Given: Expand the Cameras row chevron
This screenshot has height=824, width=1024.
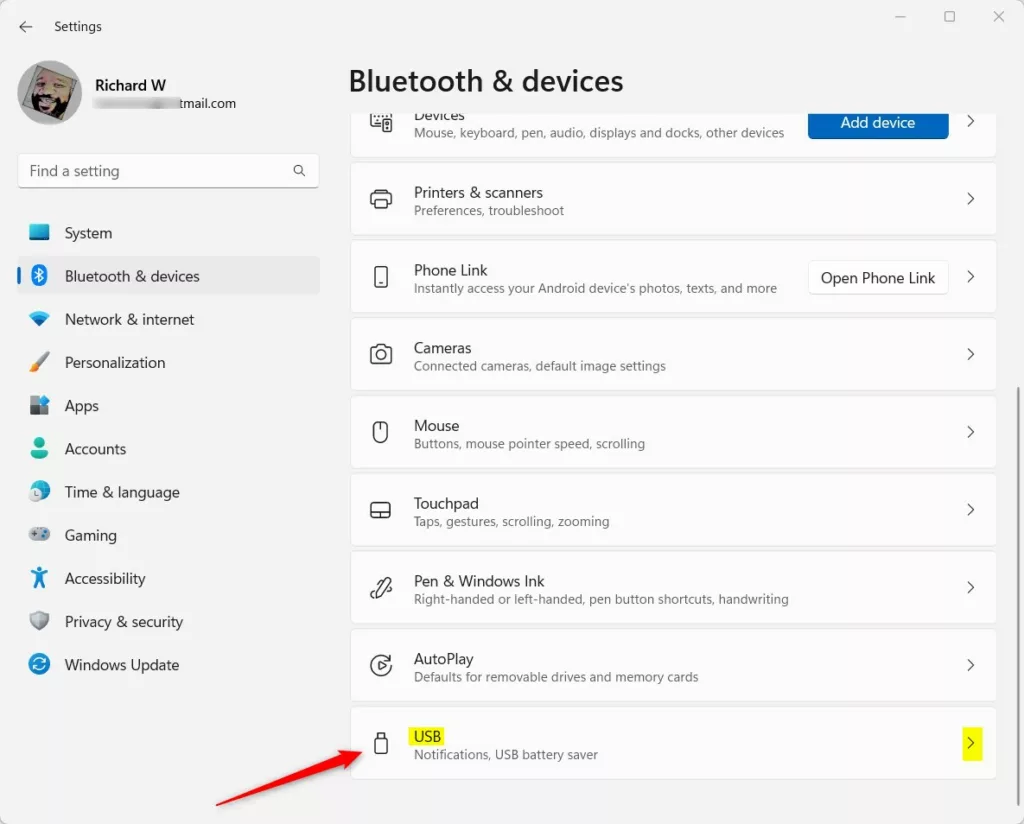Looking at the screenshot, I should 971,355.
